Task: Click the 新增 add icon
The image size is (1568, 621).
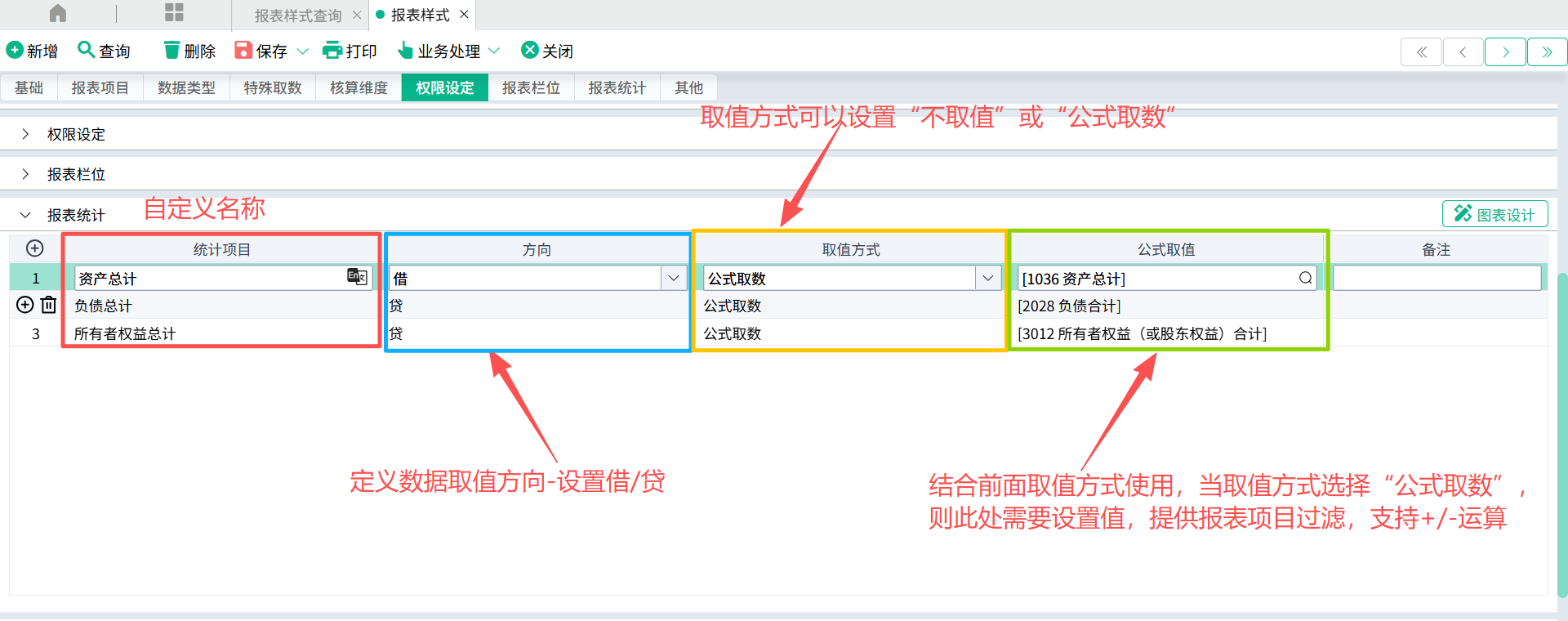Action: (15, 50)
